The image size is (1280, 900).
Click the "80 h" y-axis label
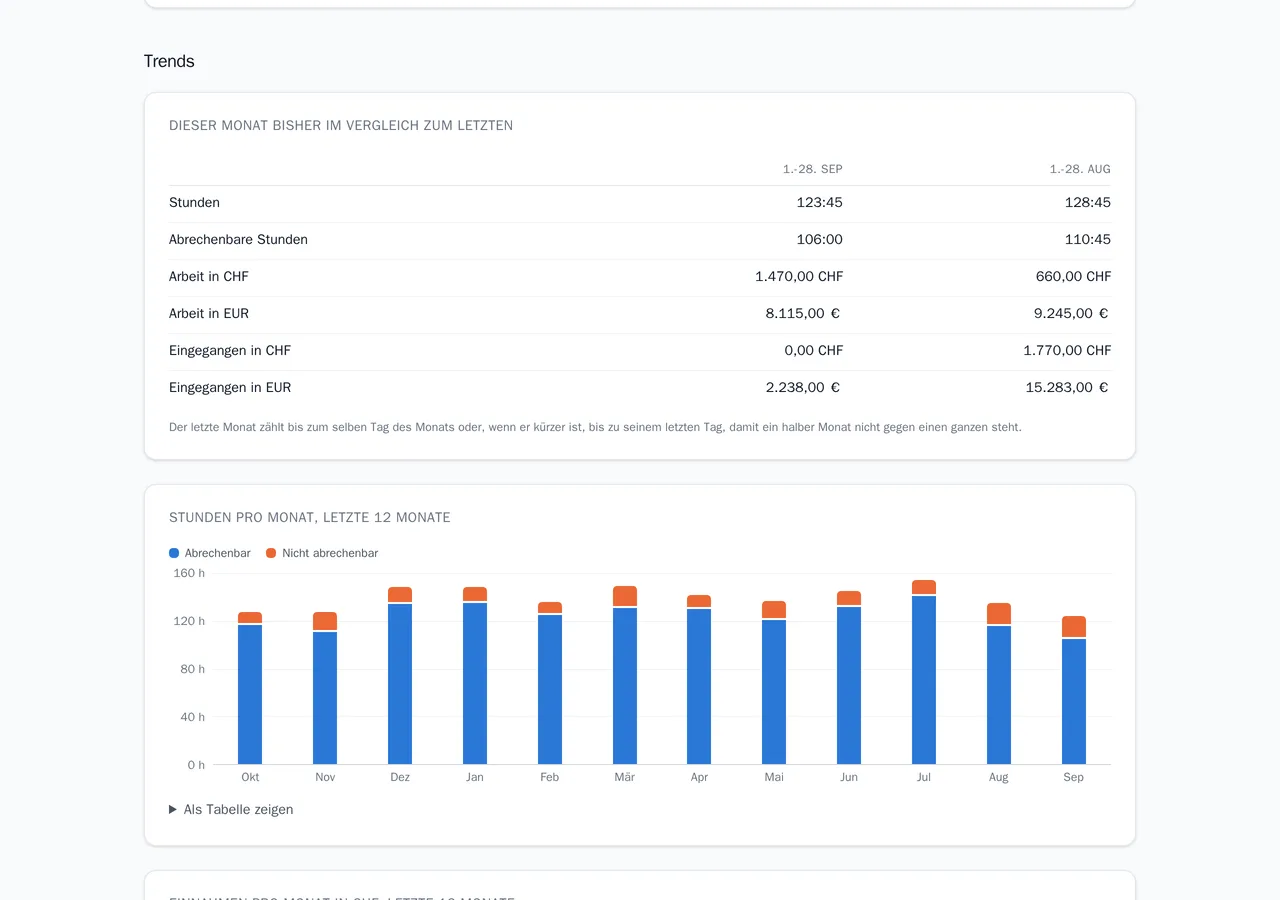tap(192, 669)
